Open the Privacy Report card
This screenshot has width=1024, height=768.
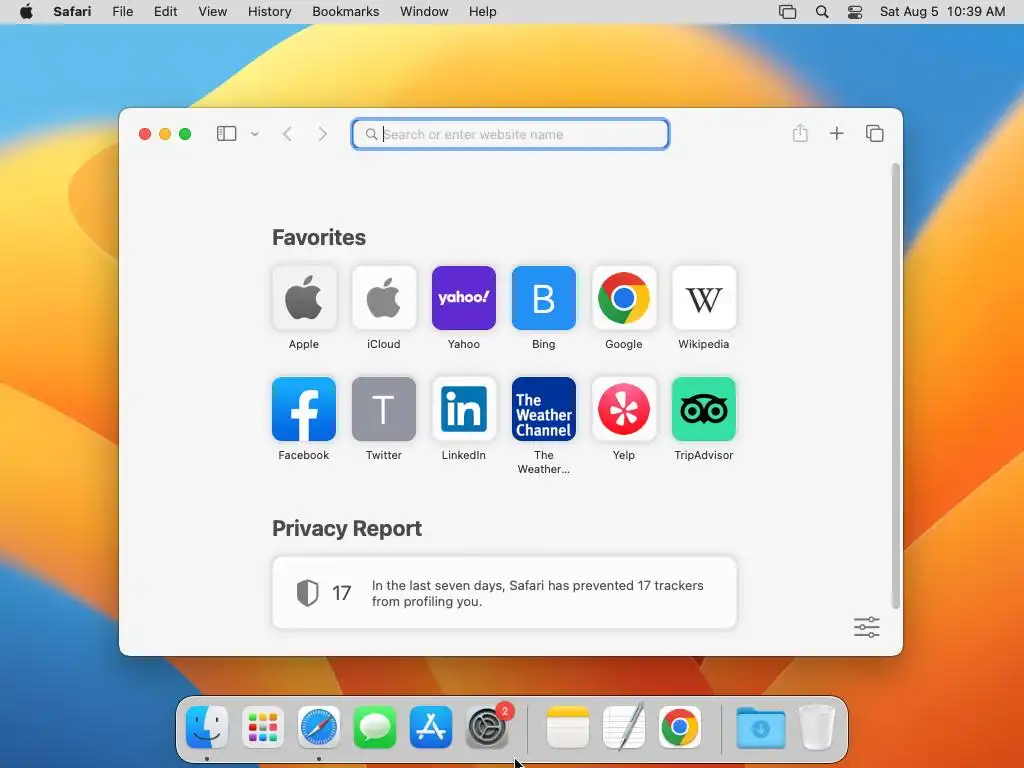pyautogui.click(x=504, y=593)
